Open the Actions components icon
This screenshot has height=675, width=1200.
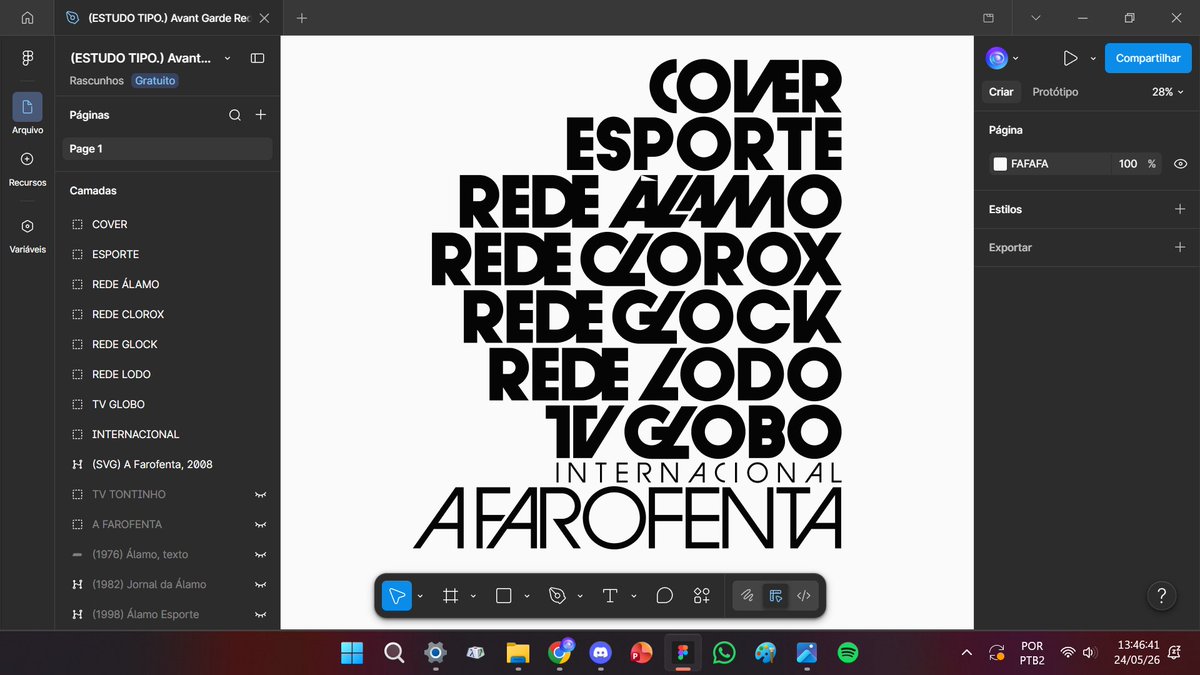(x=702, y=596)
